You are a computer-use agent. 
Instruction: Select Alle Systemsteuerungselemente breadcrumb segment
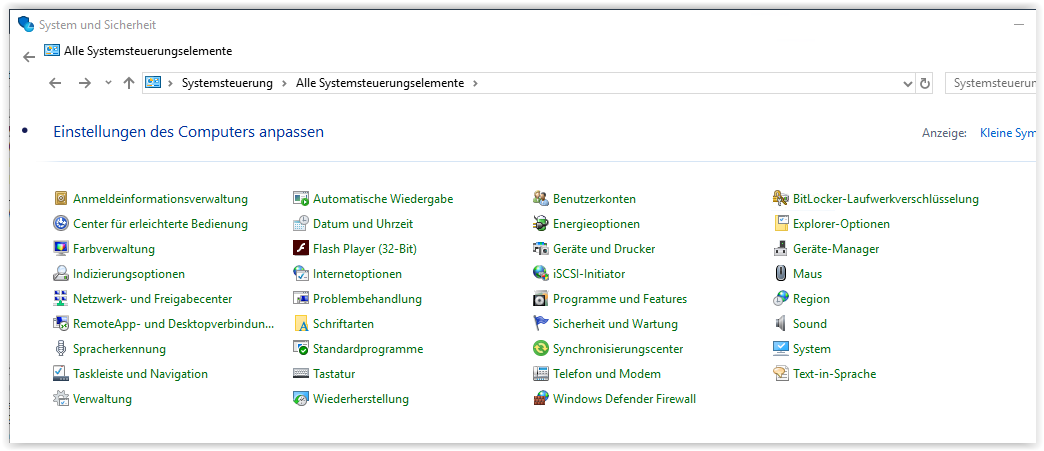pyautogui.click(x=380, y=84)
